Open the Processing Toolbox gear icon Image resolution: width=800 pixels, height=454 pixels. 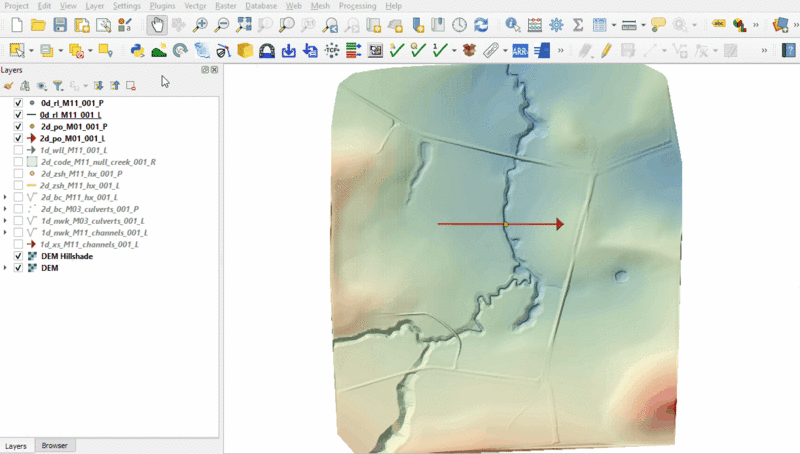pos(556,25)
